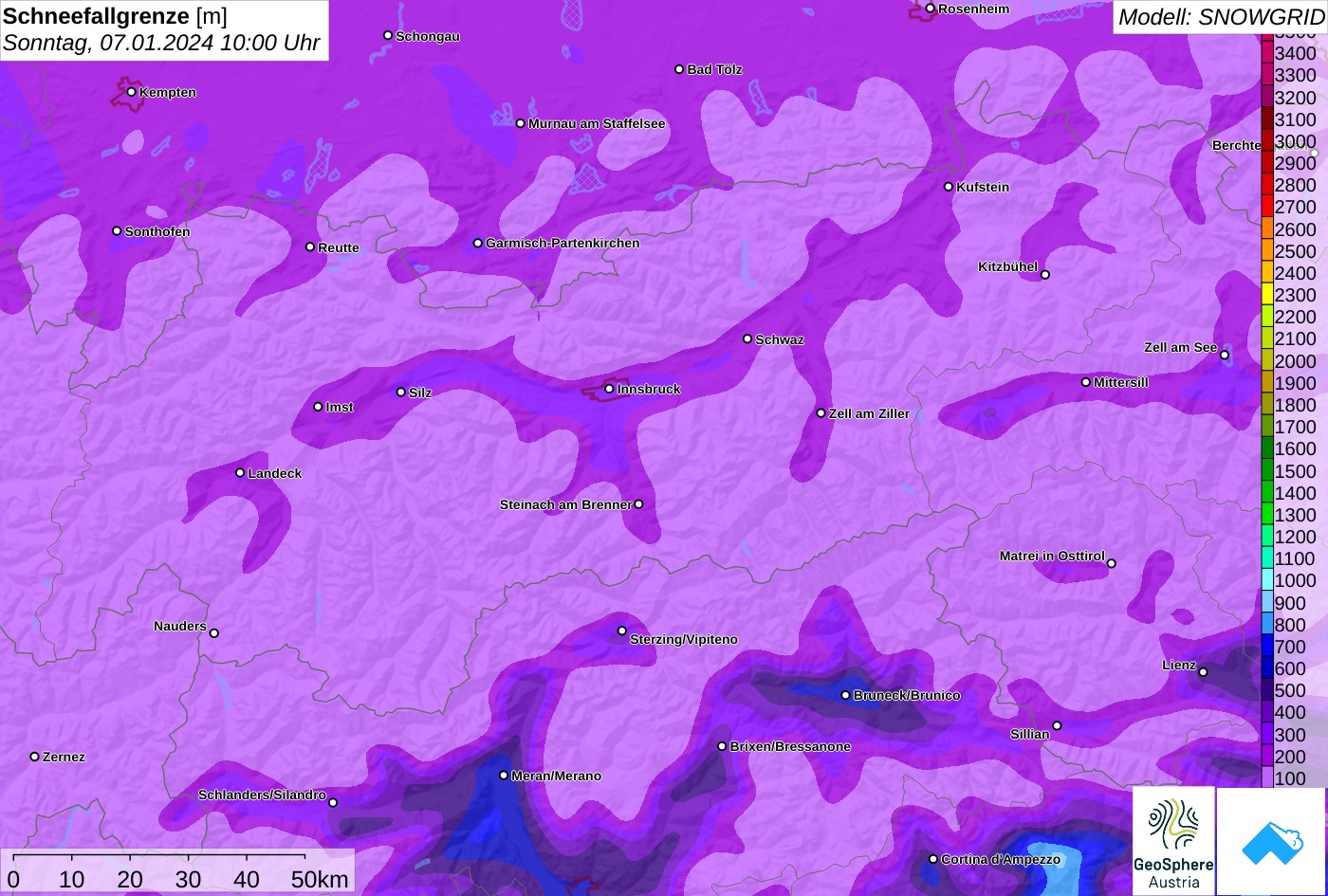
Task: Click the 'Matrei in Osttirol' label
Action: pos(1052,556)
